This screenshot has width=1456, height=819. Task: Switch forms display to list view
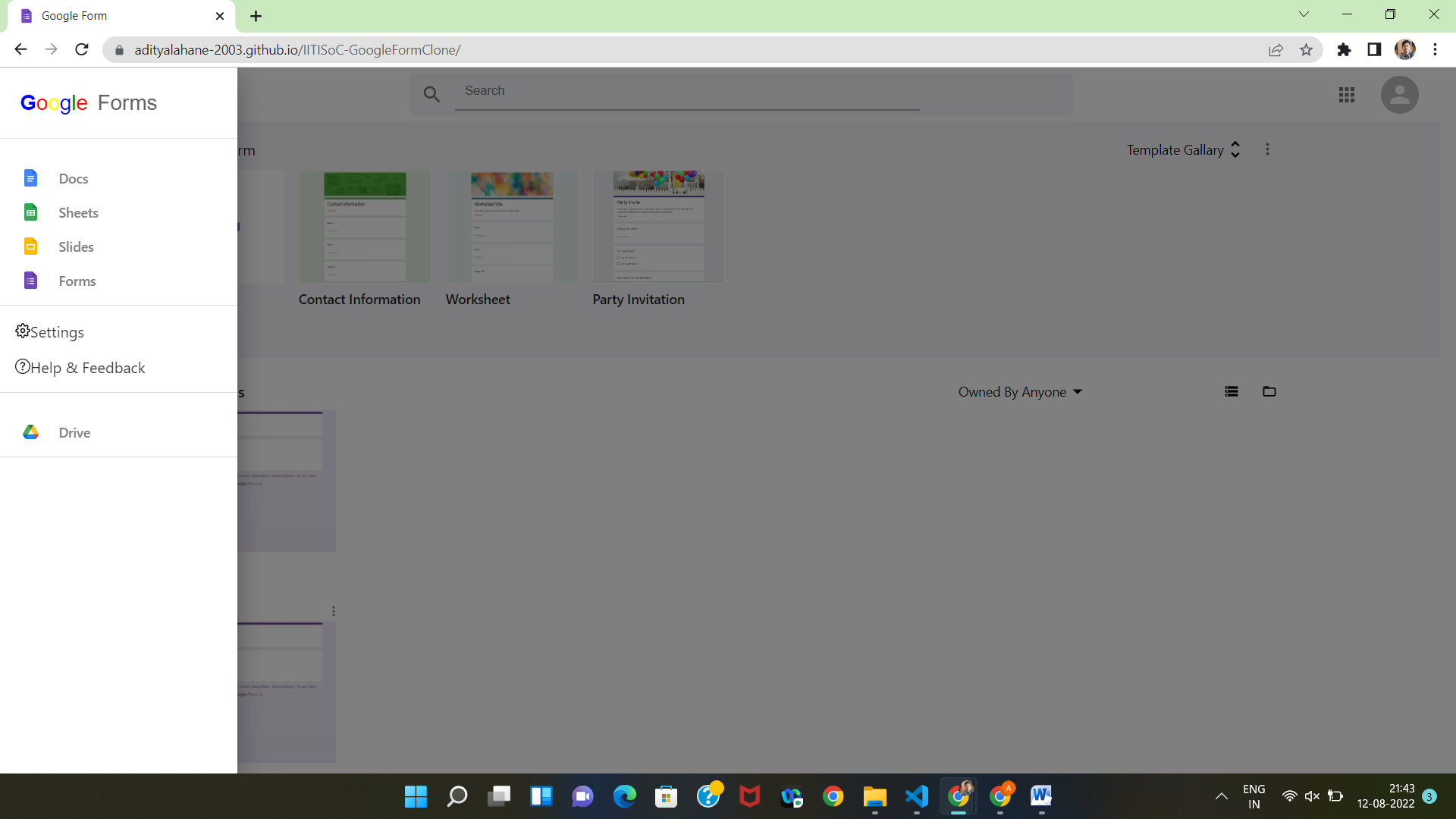coord(1232,391)
